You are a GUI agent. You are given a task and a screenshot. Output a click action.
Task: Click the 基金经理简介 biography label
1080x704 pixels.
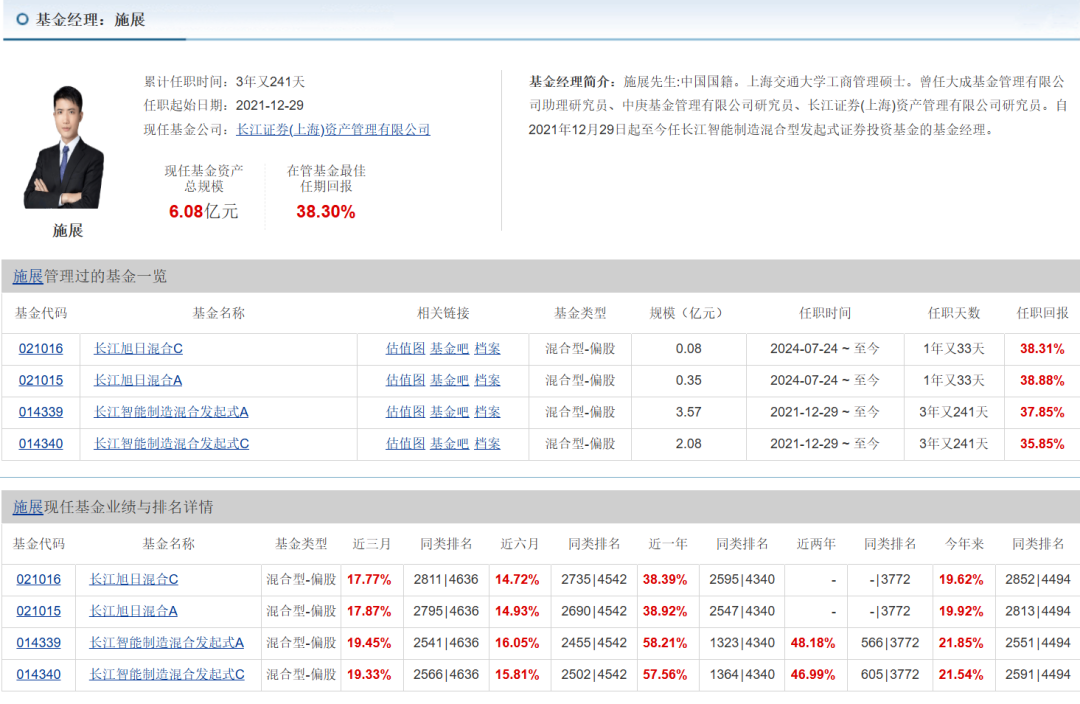572,82
